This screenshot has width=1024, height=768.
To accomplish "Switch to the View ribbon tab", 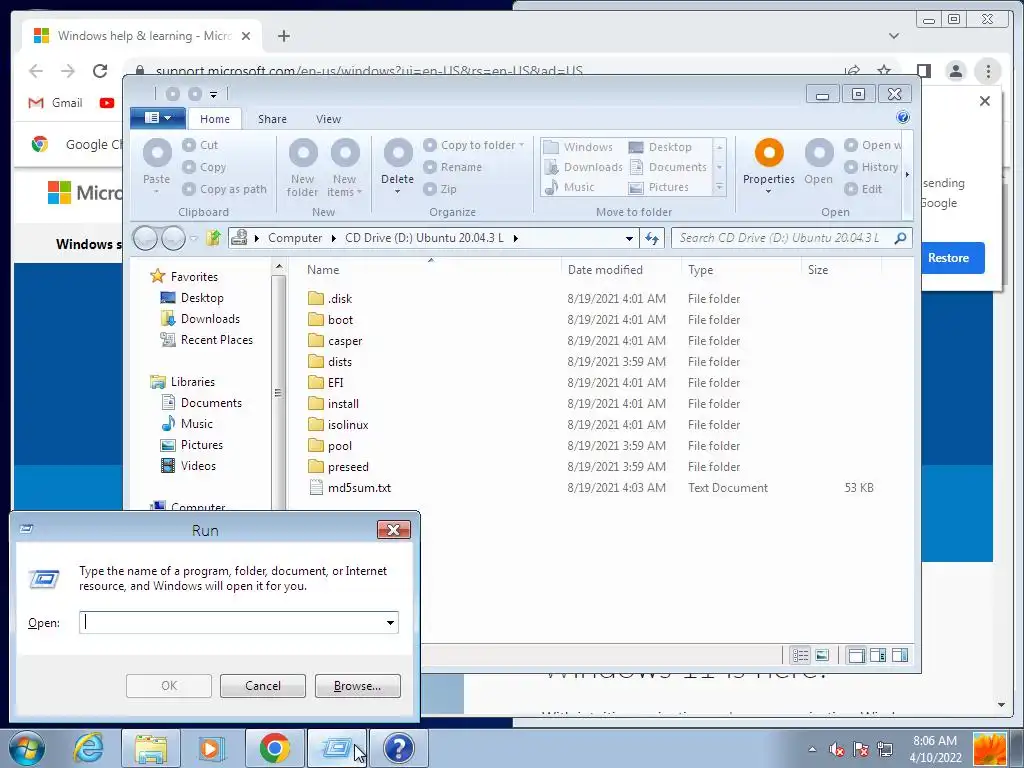I will coord(328,119).
